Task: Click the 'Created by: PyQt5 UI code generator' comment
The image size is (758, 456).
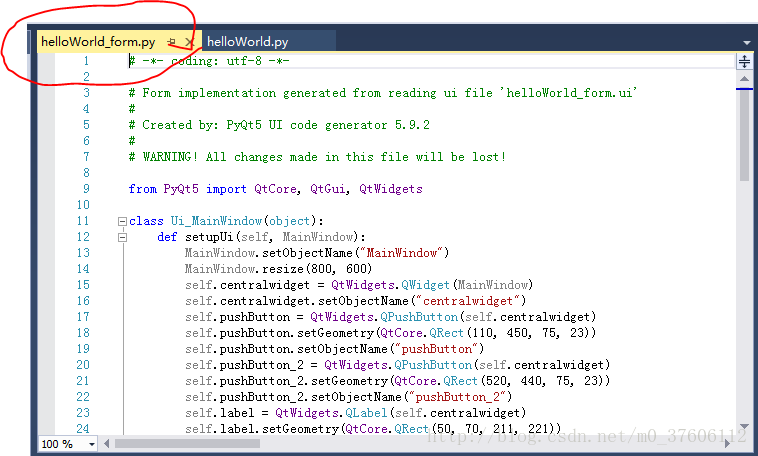Action: (279, 125)
